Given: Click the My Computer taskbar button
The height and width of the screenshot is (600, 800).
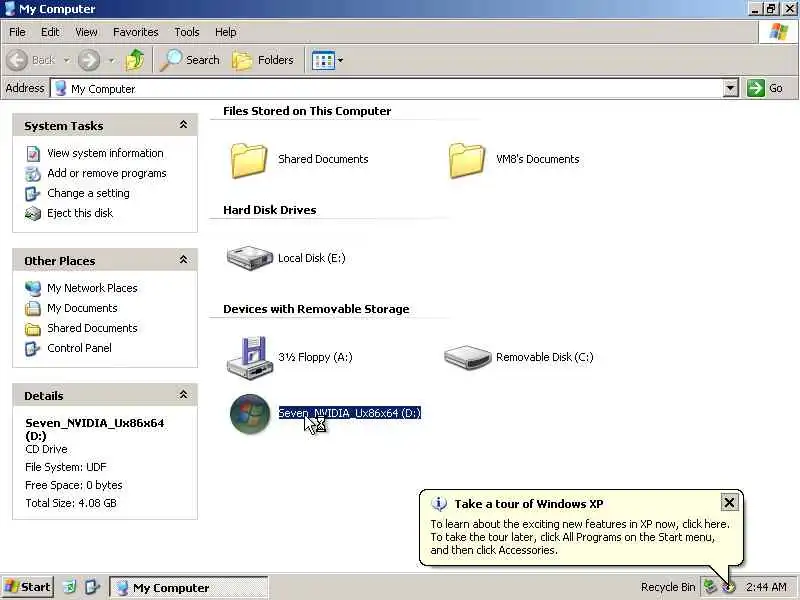Looking at the screenshot, I should [188, 588].
